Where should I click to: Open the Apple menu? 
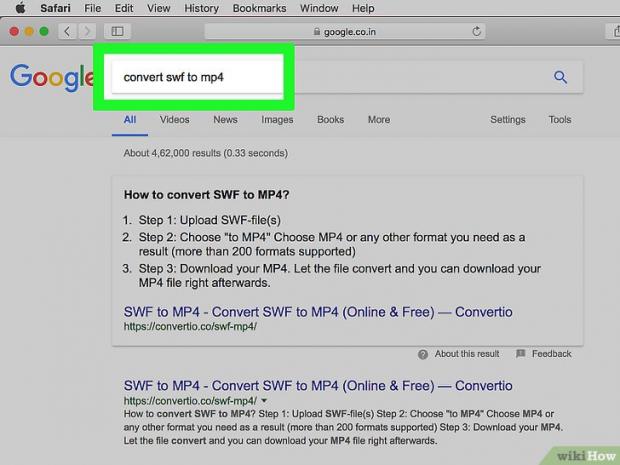click(19, 8)
